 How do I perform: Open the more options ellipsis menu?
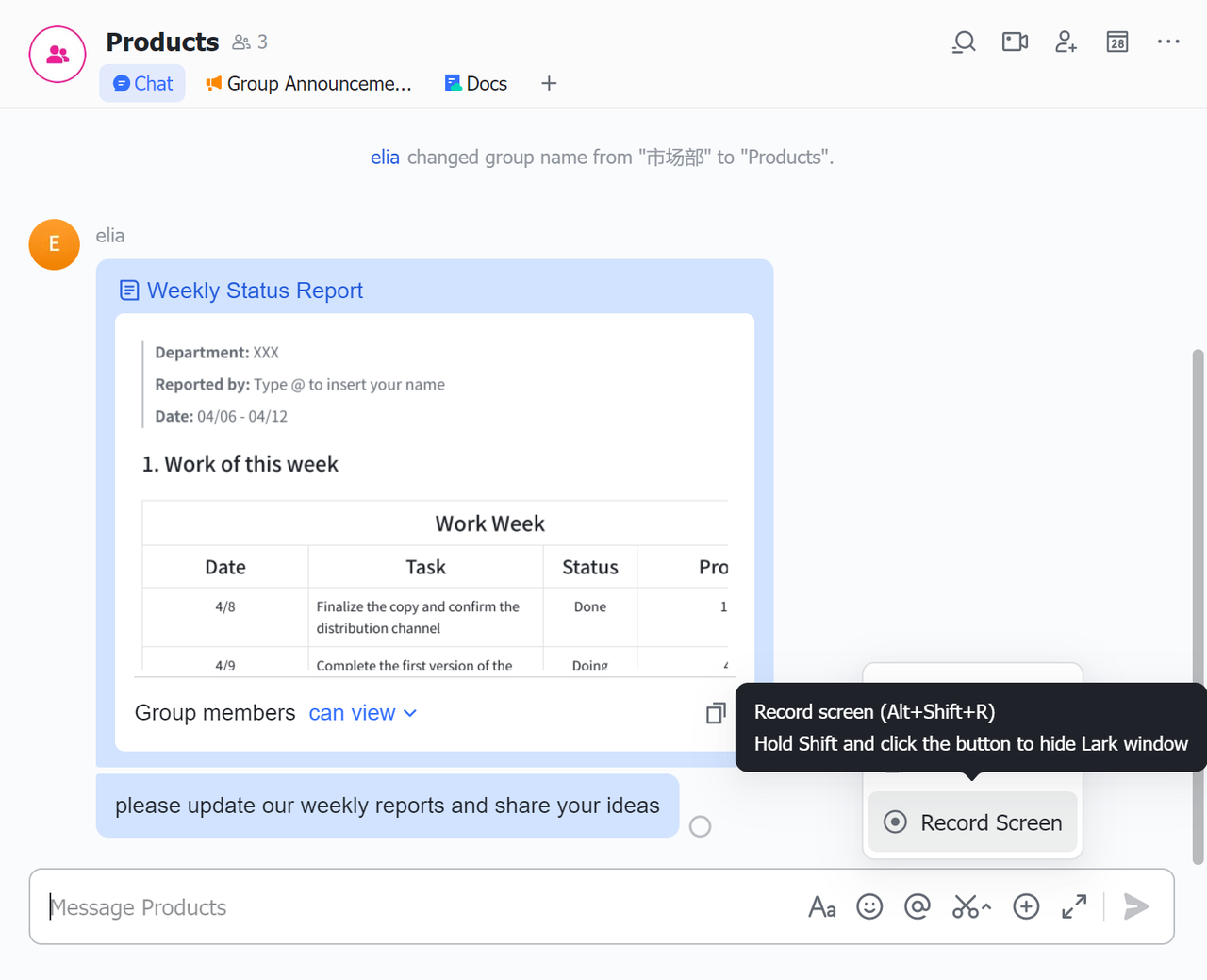(x=1168, y=42)
